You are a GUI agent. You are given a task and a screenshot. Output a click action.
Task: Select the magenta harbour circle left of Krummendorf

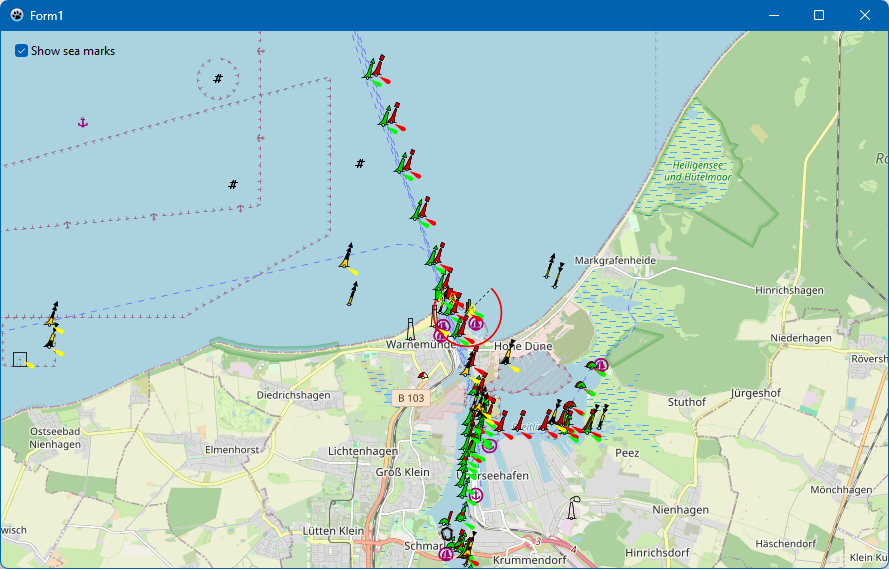pos(446,554)
